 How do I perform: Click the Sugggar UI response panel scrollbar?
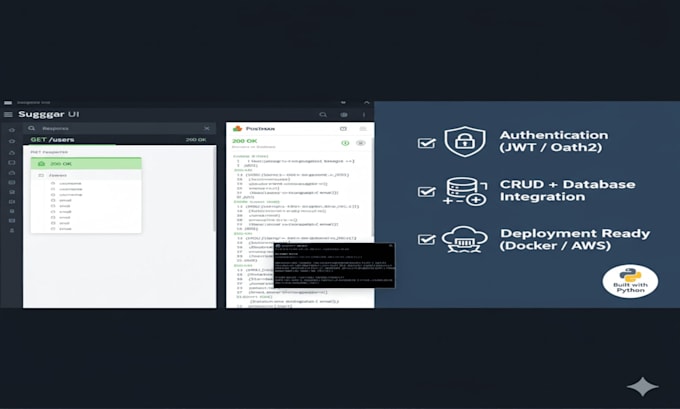pyautogui.click(x=214, y=189)
